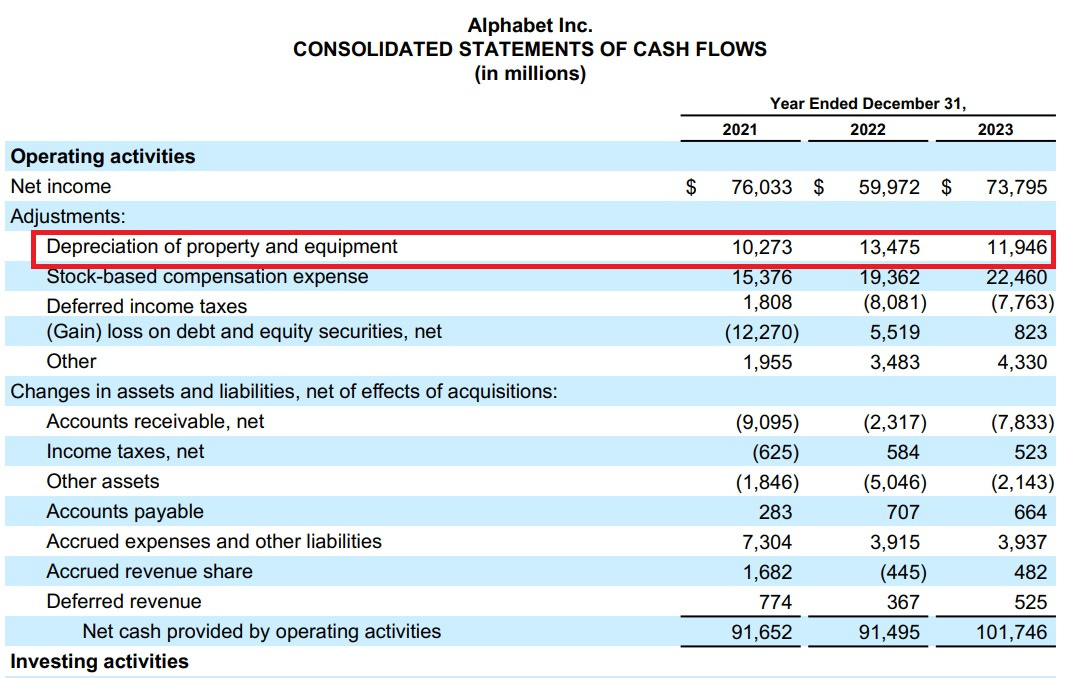The width and height of the screenshot is (1086, 678).
Task: Click Net income 2022 value 59,972
Action: coord(889,187)
